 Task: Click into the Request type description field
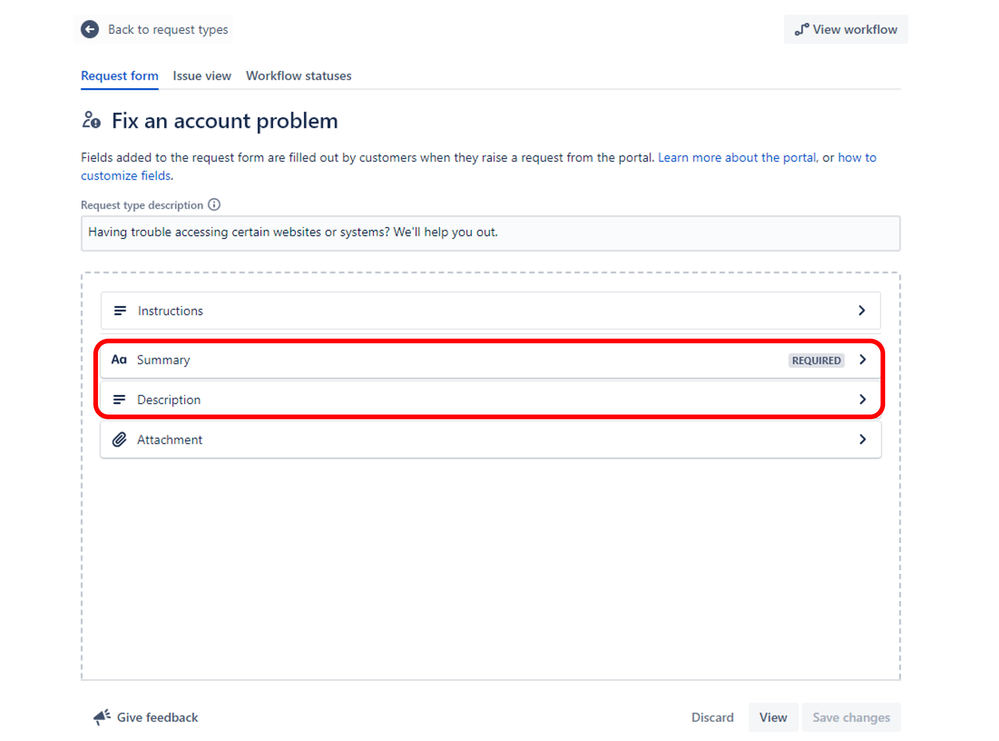[x=491, y=233]
